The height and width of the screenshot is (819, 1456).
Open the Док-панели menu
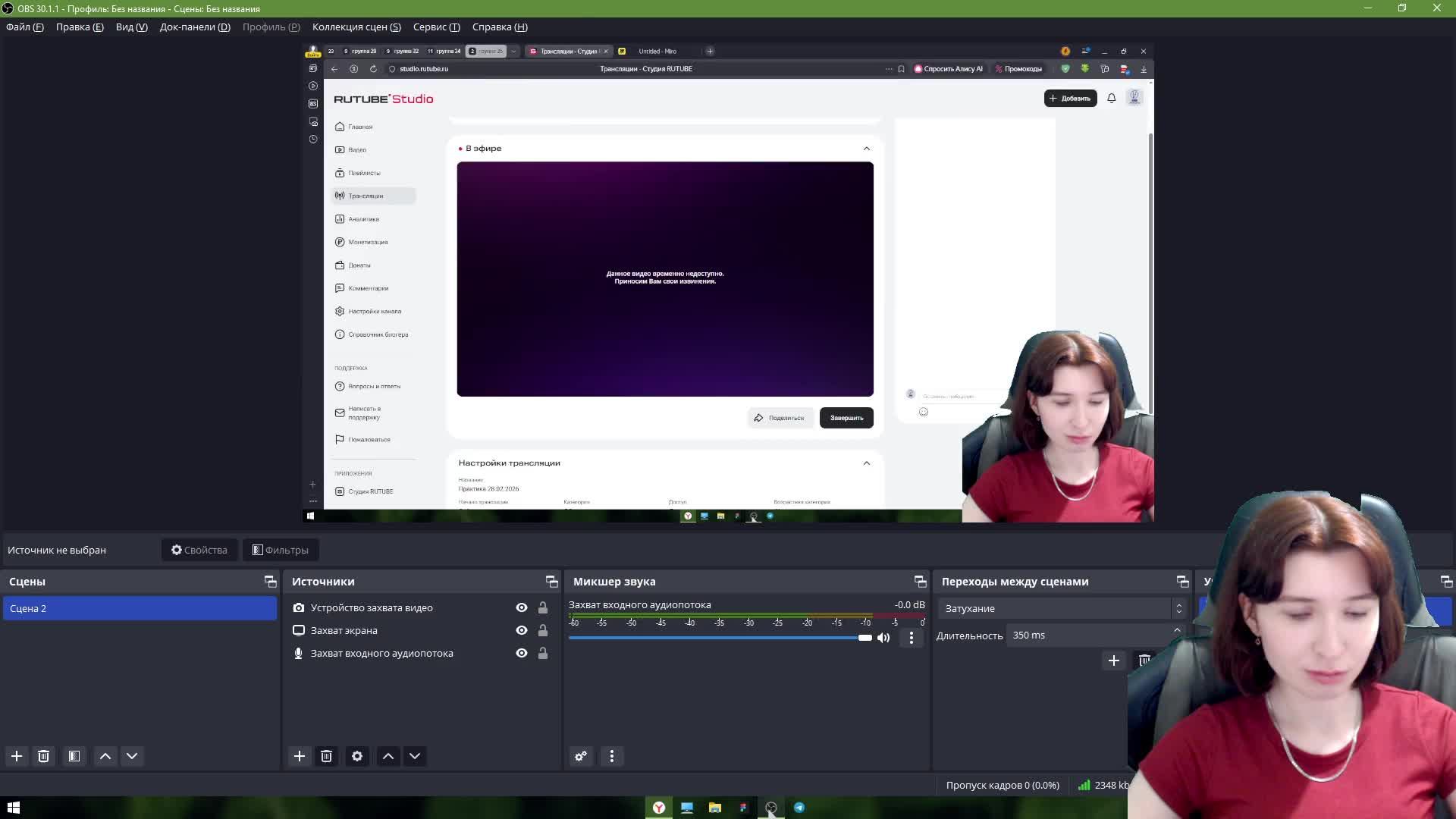[x=195, y=27]
